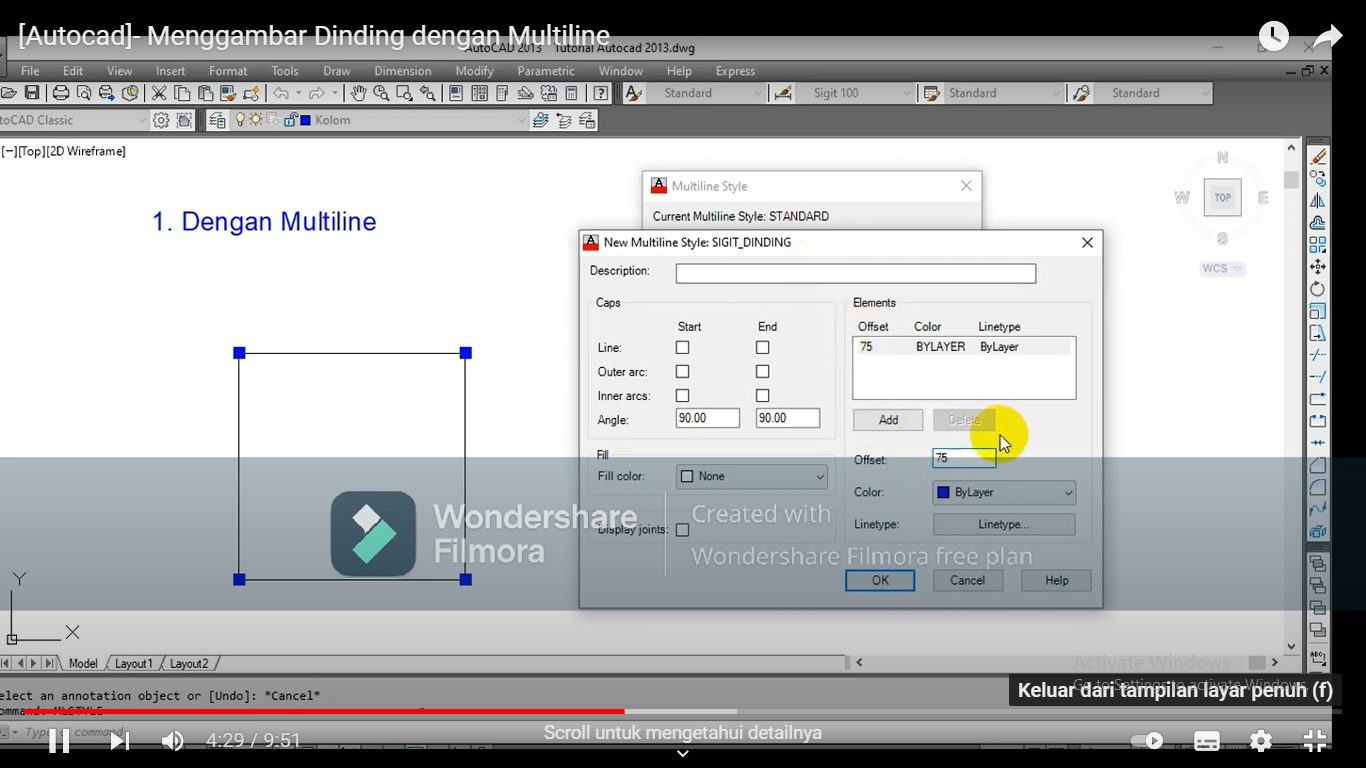This screenshot has width=1366, height=768.
Task: Select the Rotate tool
Action: pos(1318,289)
